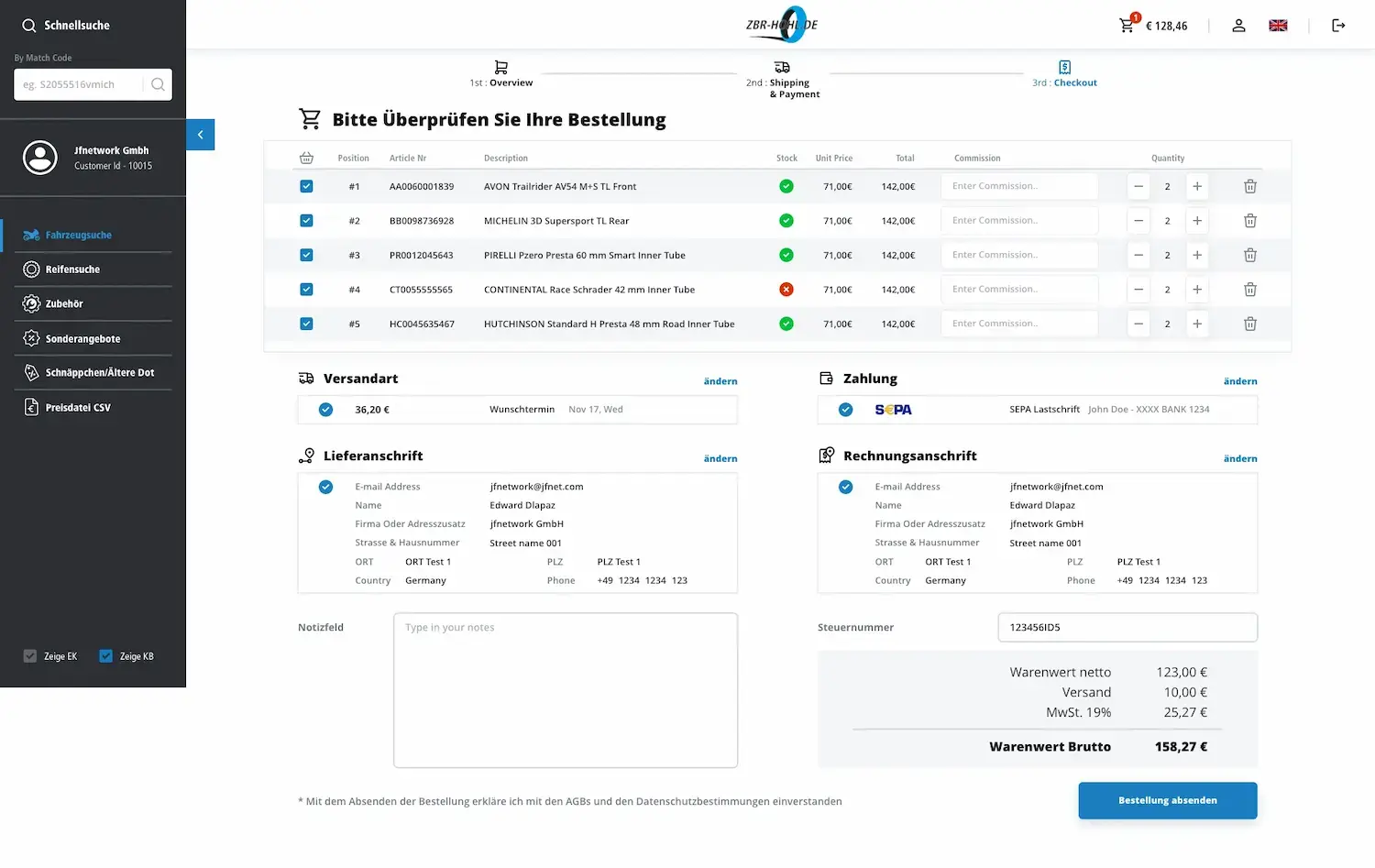
Task: Uncheck the checkbox for item #5
Action: pos(306,324)
